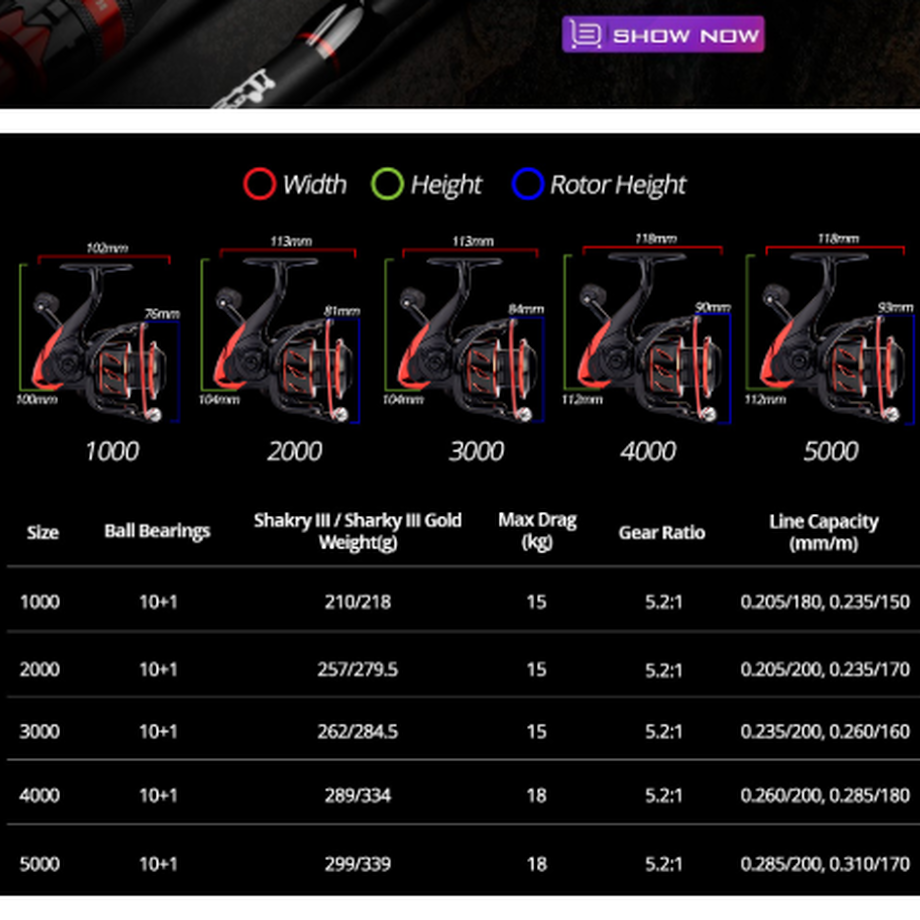This screenshot has height=920, width=920.
Task: Click the Height legend label
Action: pyautogui.click(x=446, y=185)
